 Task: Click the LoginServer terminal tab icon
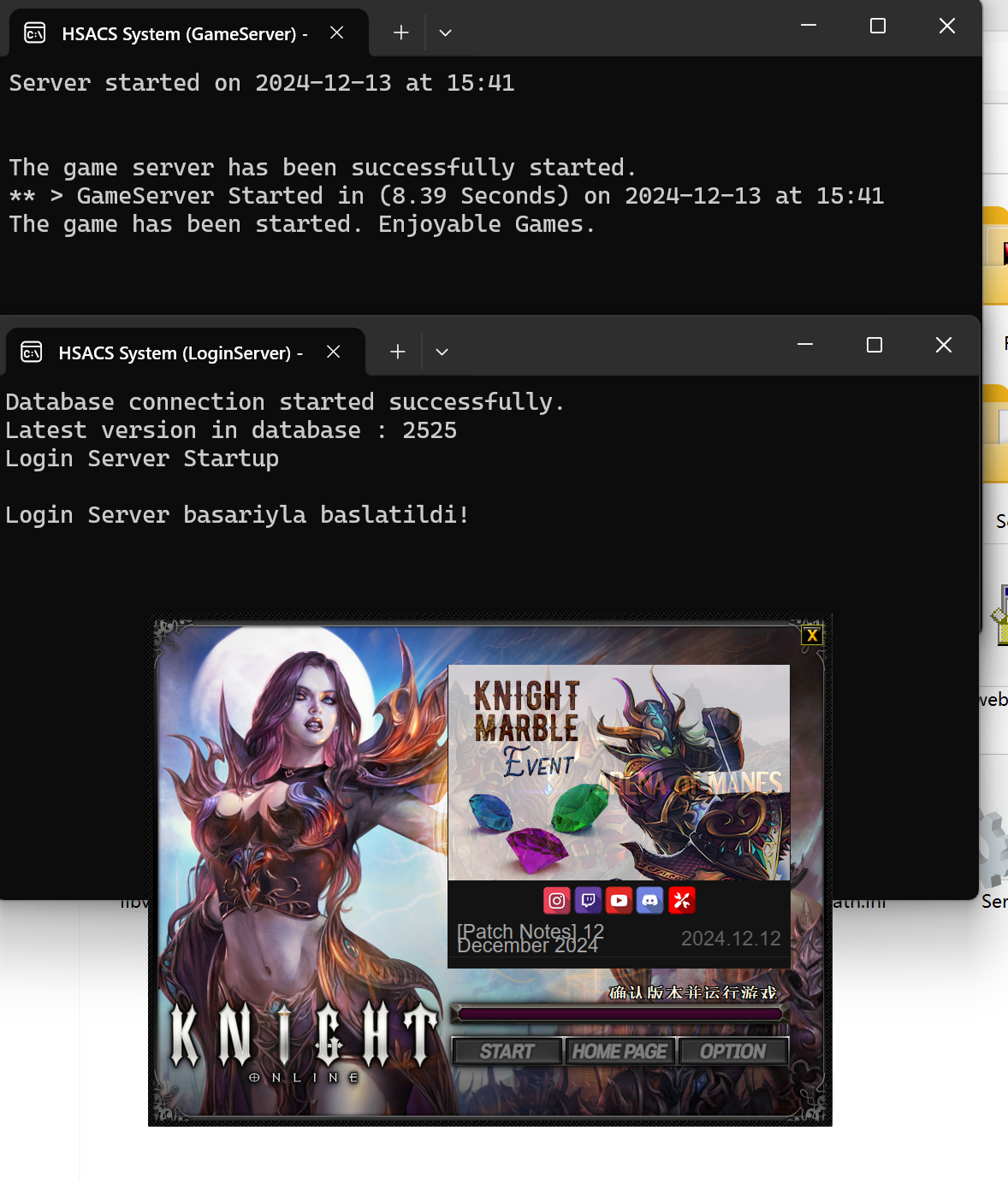click(x=32, y=353)
